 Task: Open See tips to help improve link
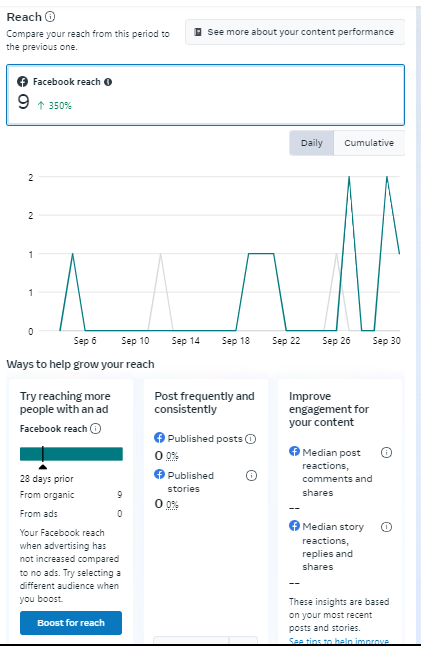pyautogui.click(x=339, y=641)
